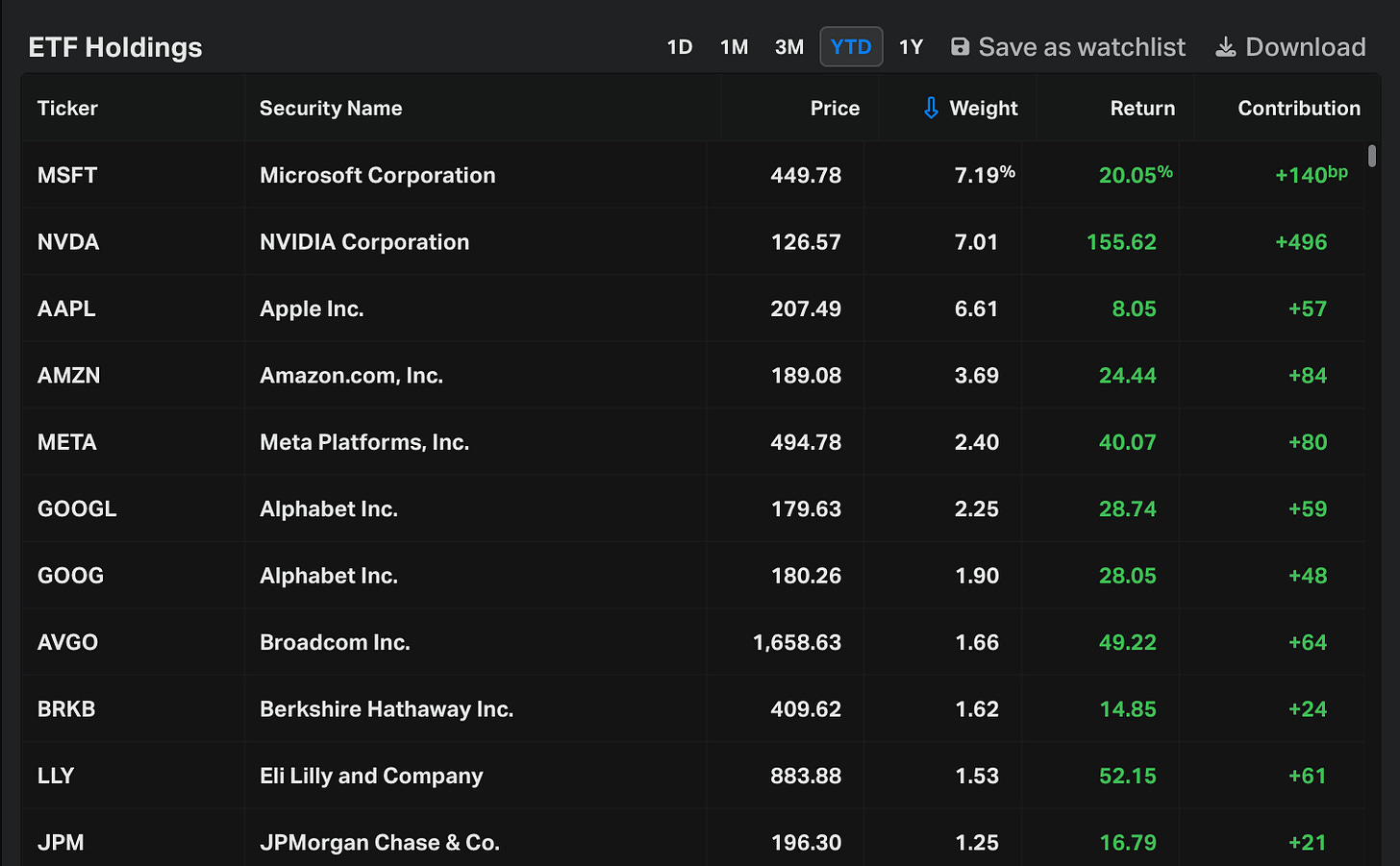The height and width of the screenshot is (866, 1400).
Task: Click JPMorgan Chase & Co. name
Action: pyautogui.click(x=380, y=843)
